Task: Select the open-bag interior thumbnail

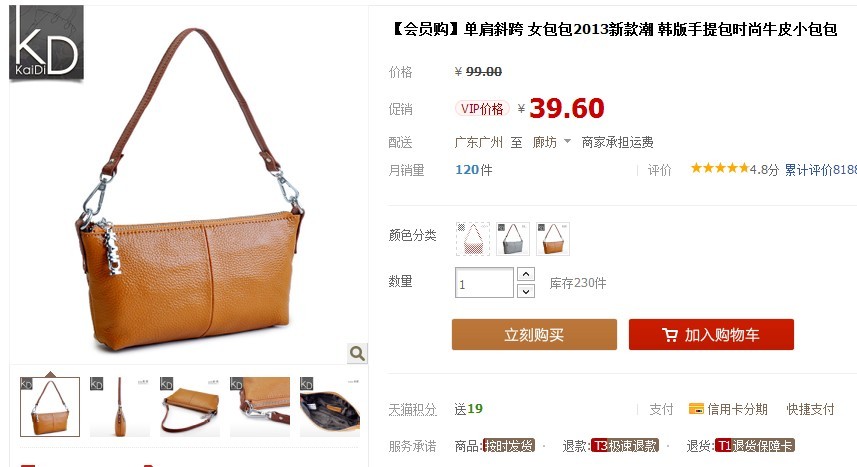Action: (330, 407)
